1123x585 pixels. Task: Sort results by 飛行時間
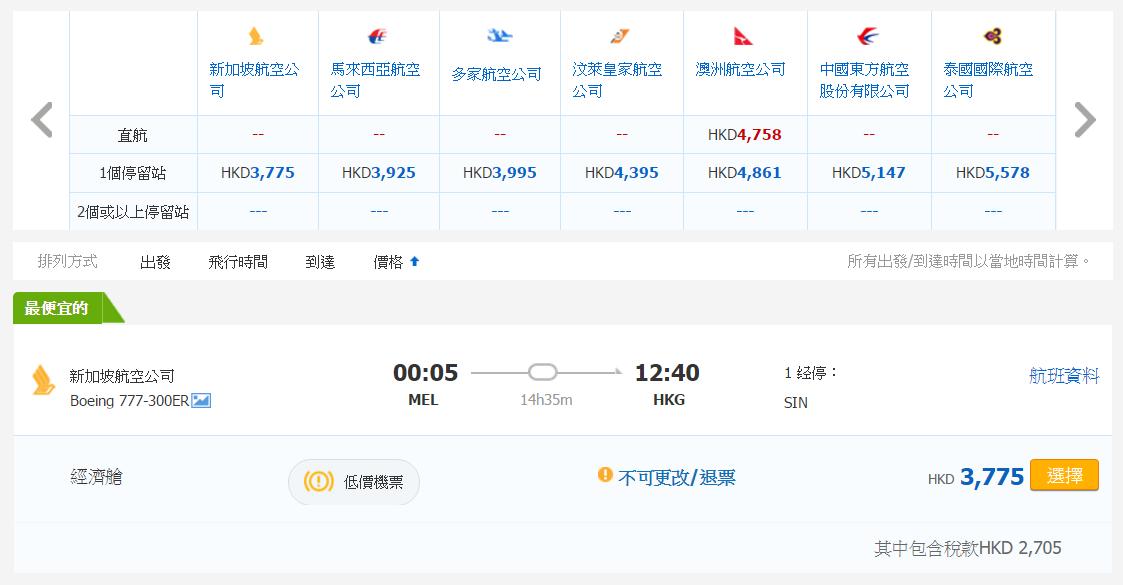tap(238, 262)
